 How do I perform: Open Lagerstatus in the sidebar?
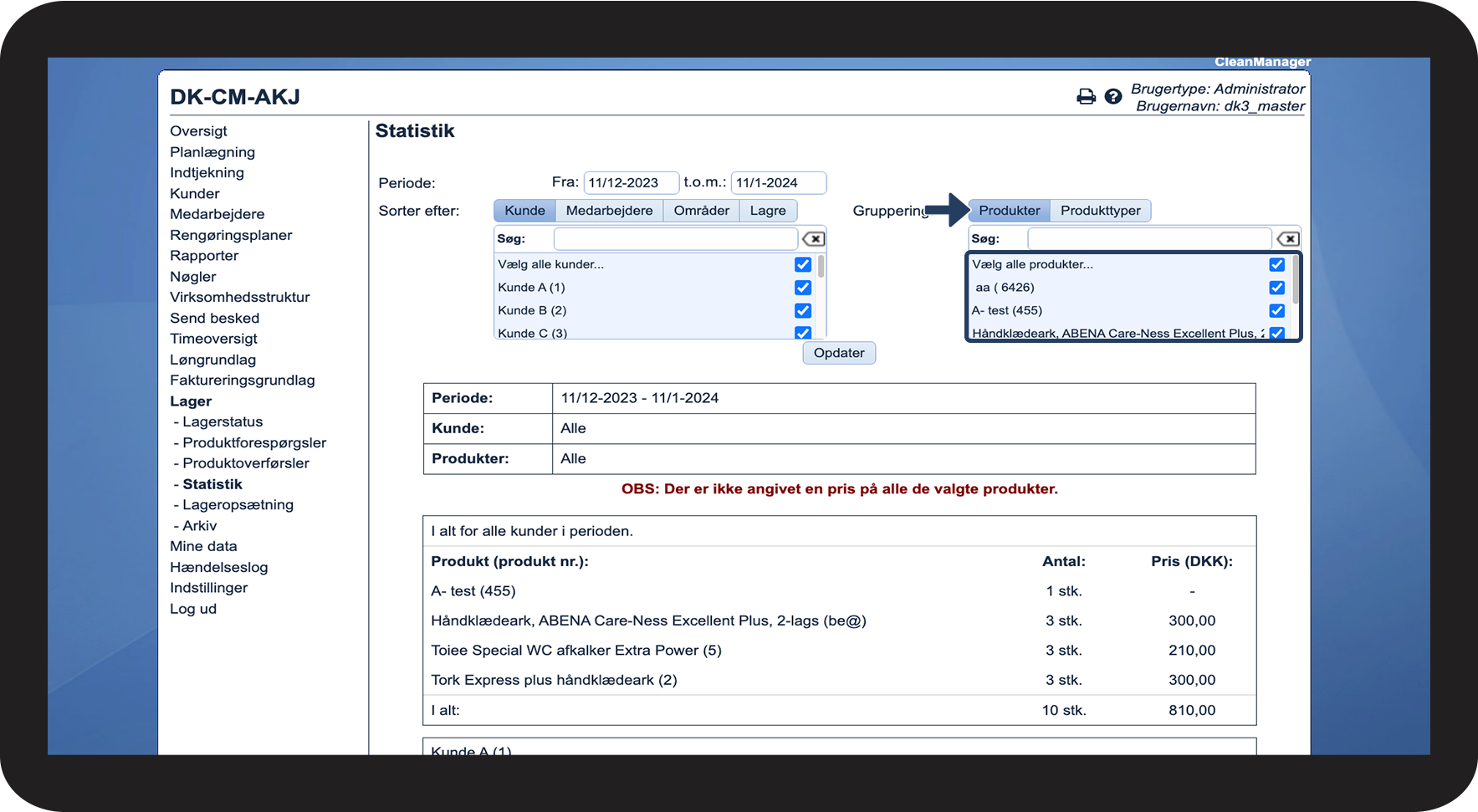coord(222,422)
